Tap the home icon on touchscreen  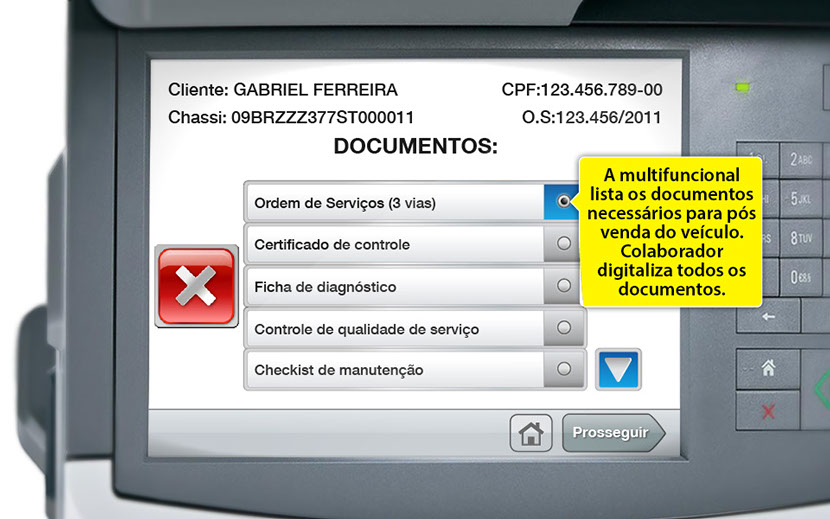[531, 433]
